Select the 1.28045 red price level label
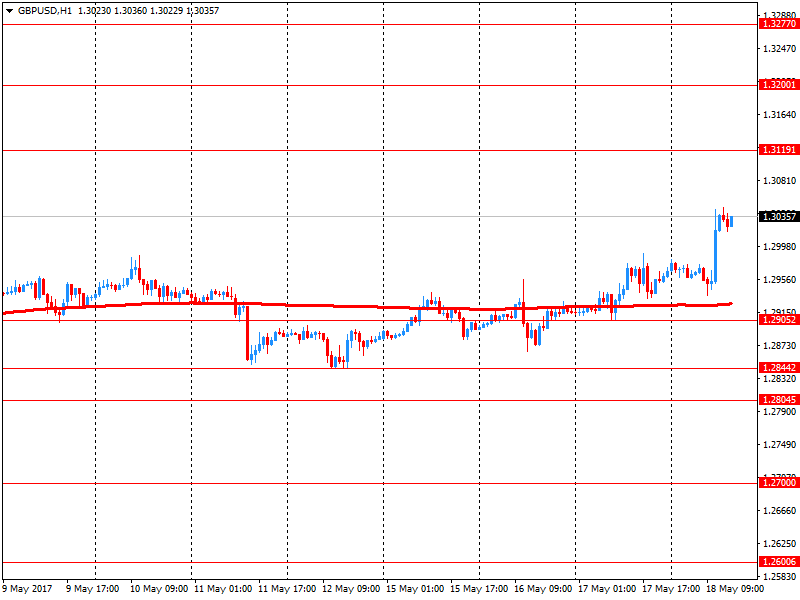800x600 pixels. (779, 400)
